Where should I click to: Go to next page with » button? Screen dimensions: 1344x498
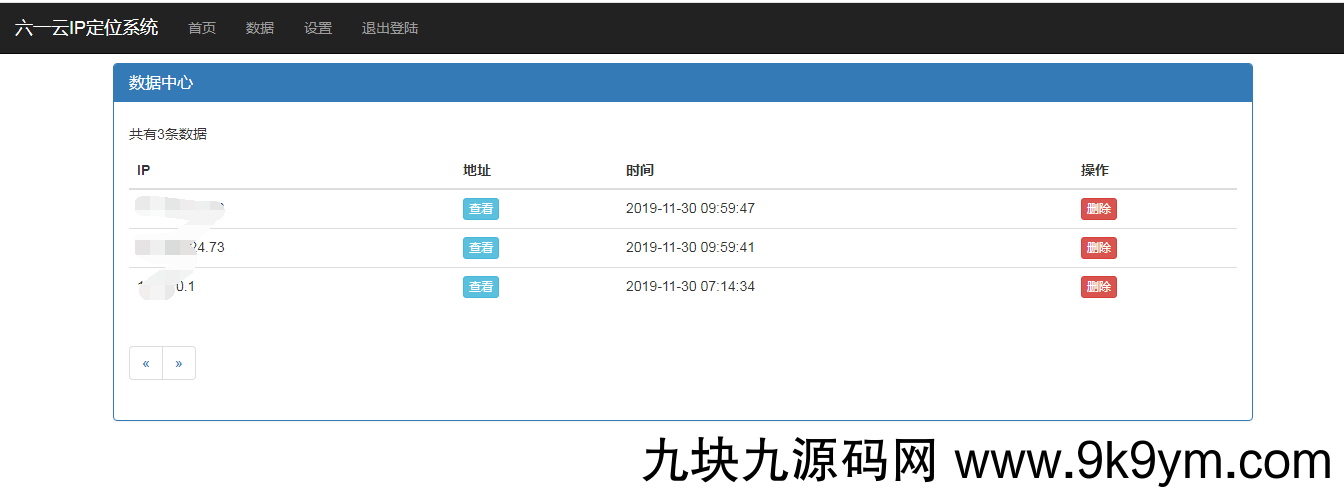[179, 363]
